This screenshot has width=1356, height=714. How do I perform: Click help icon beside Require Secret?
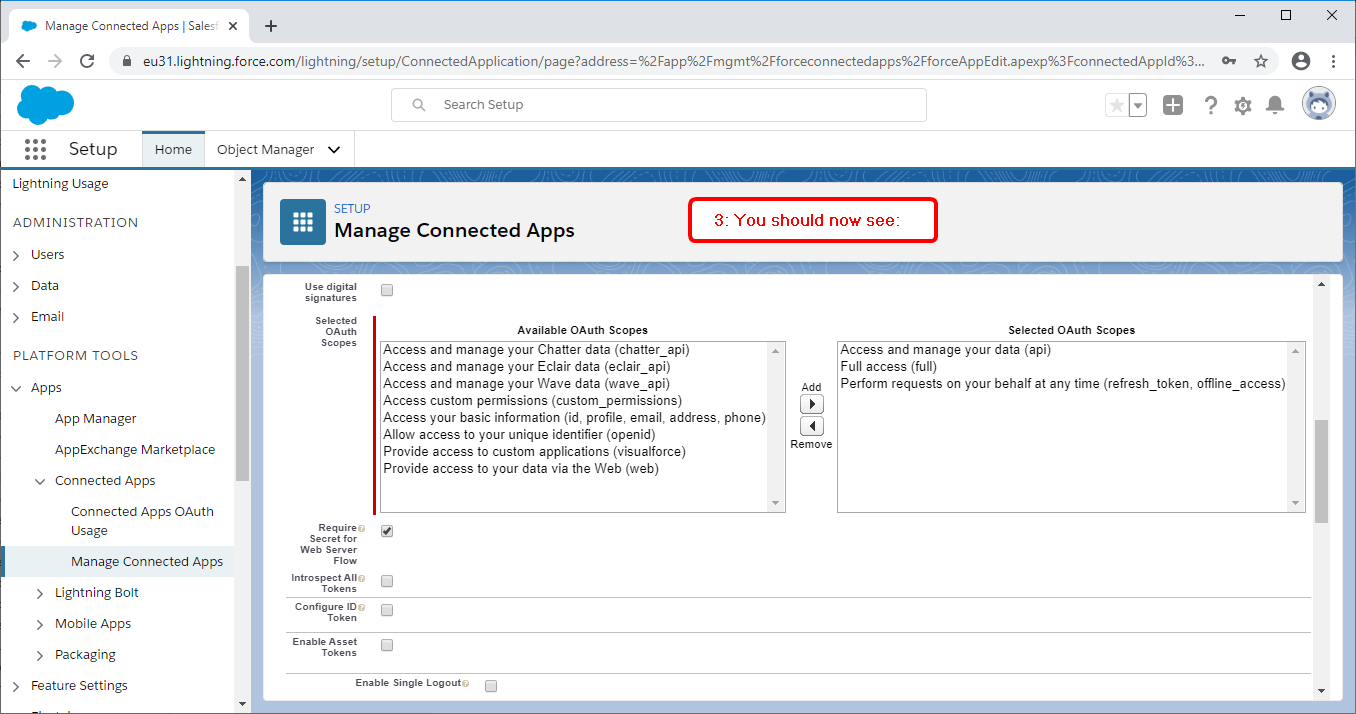point(361,528)
